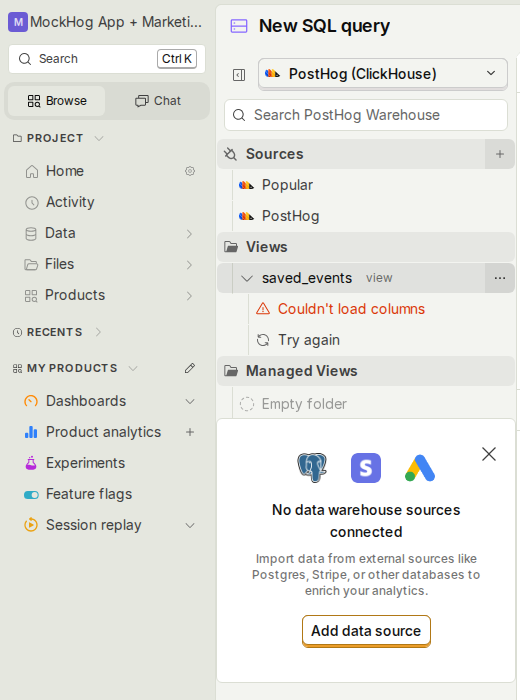Click the Home settings gear icon

pos(190,171)
